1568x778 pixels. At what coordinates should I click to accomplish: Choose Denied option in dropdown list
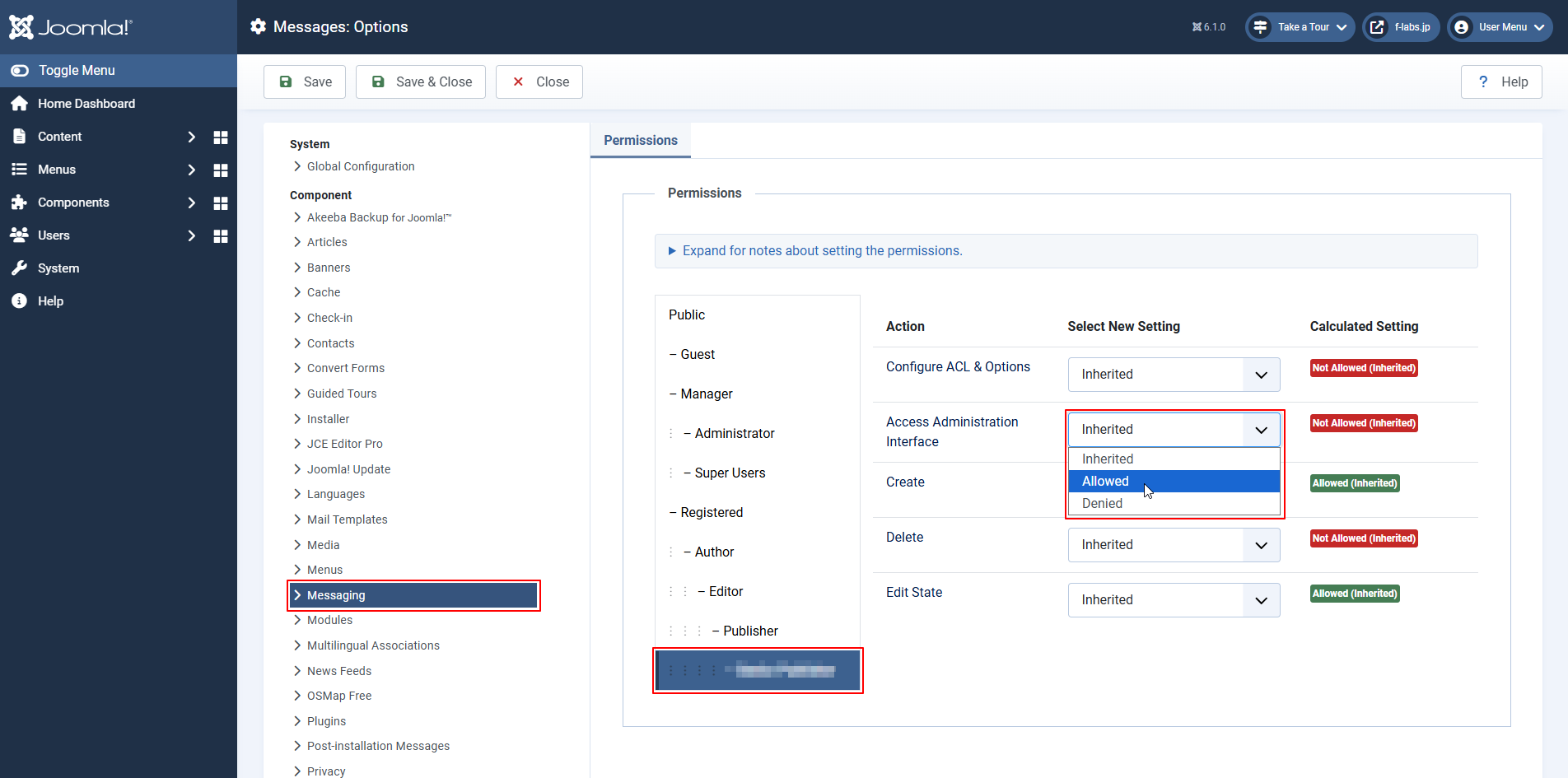(1102, 504)
